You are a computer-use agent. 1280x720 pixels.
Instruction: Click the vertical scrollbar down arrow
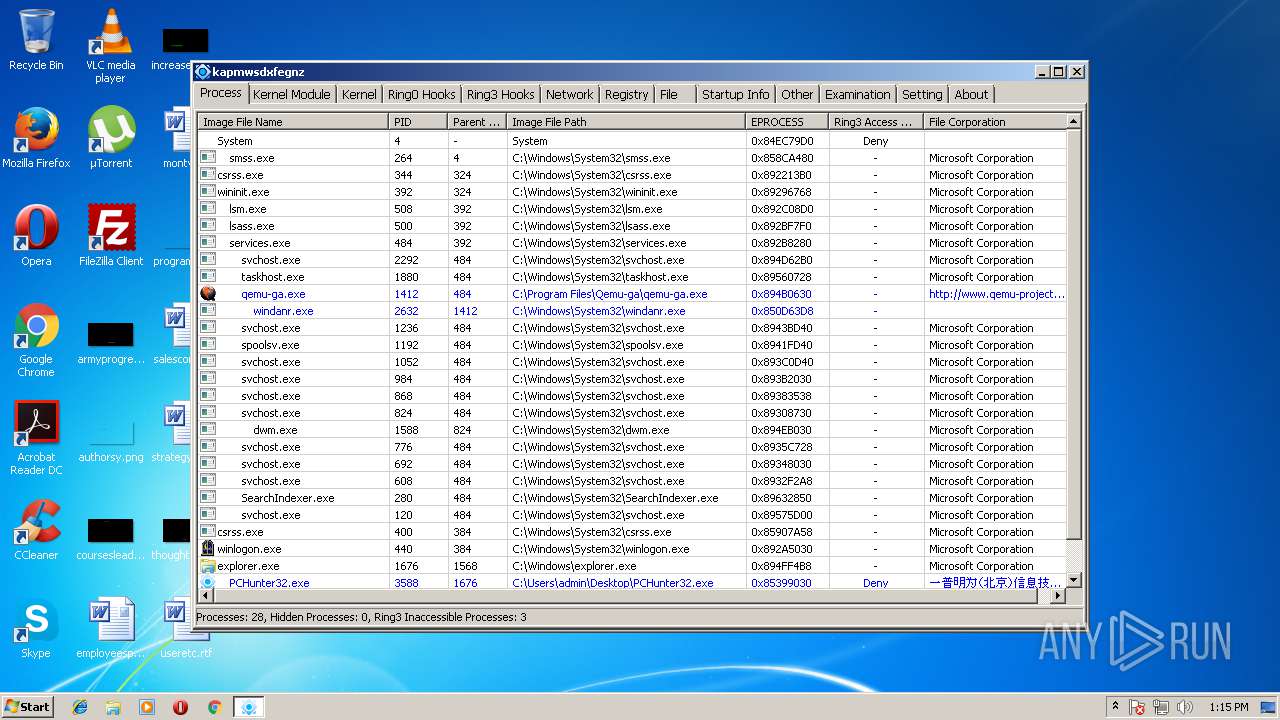(1074, 580)
